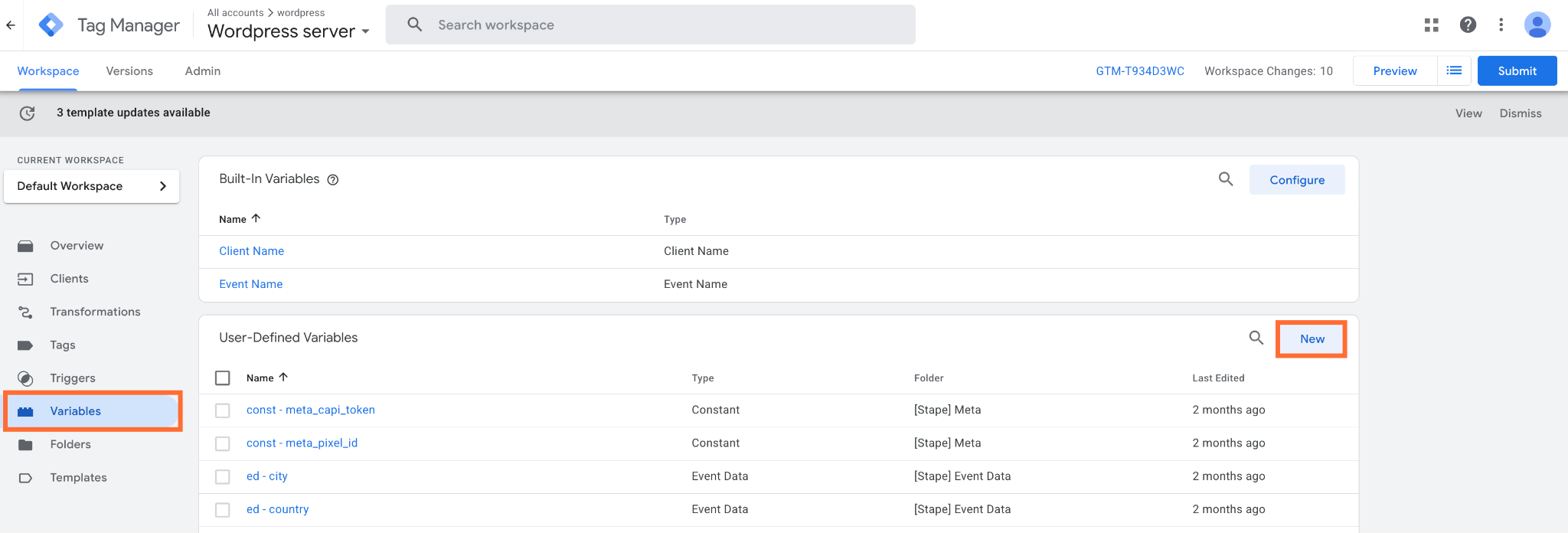The width and height of the screenshot is (1568, 533).
Task: Select Variables in the sidebar
Action: tap(76, 411)
